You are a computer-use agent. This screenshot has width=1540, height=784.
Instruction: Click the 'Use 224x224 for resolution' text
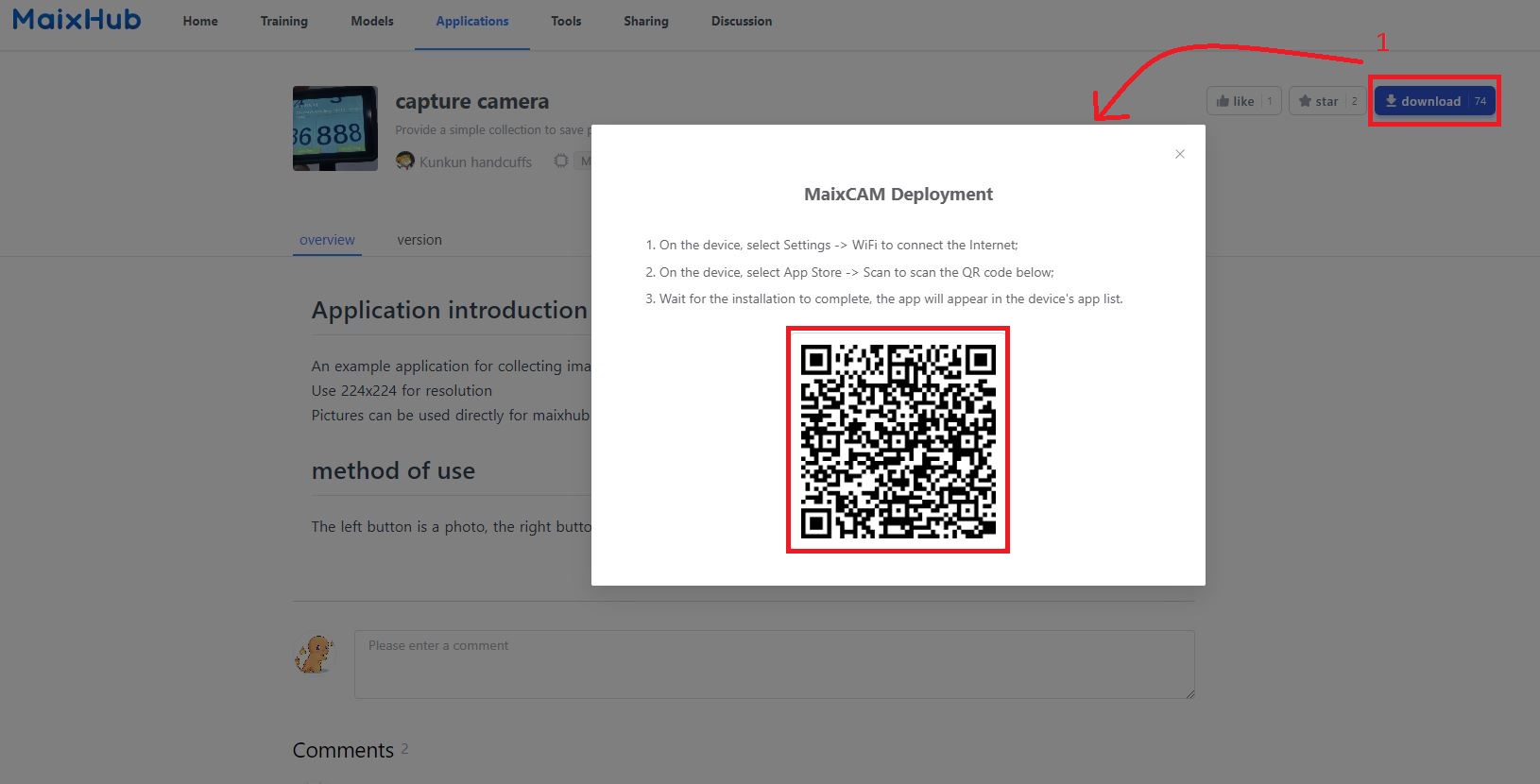tap(402, 390)
